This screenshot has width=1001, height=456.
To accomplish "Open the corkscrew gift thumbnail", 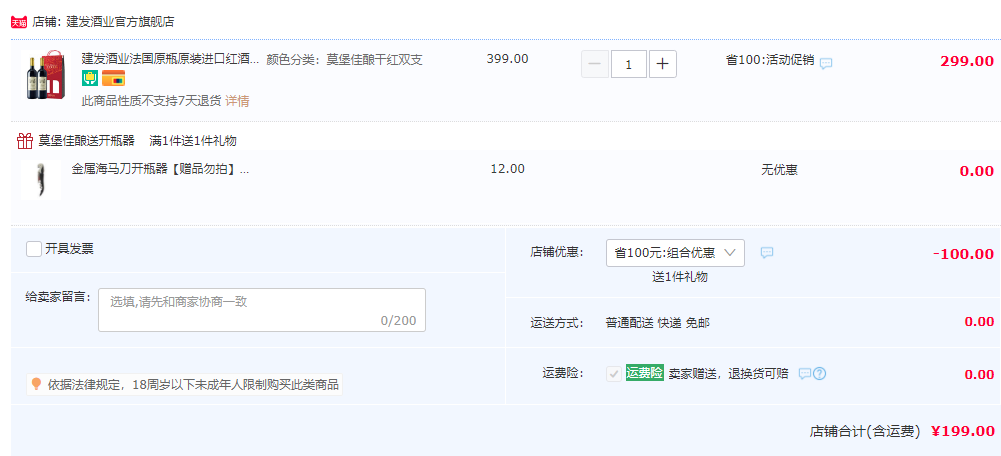I will (x=41, y=180).
